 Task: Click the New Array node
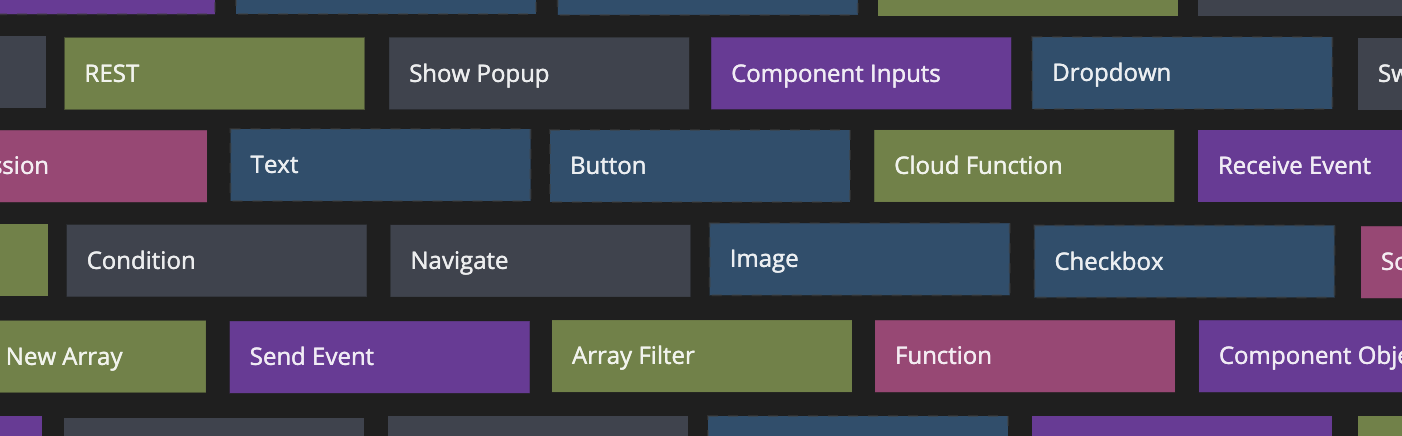[102, 357]
